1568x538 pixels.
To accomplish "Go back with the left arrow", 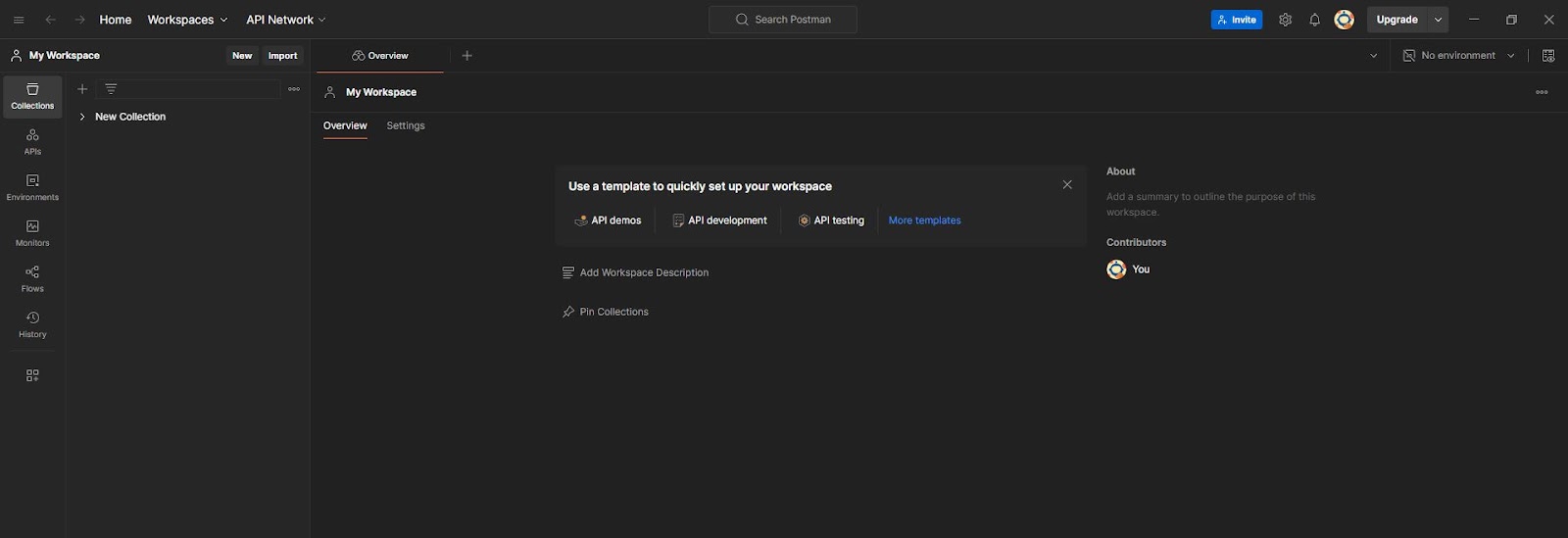I will [50, 20].
